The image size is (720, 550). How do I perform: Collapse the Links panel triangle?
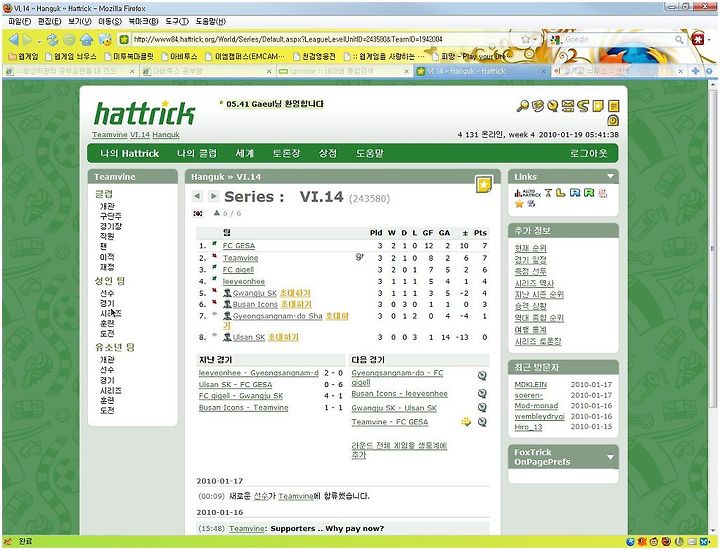pyautogui.click(x=610, y=176)
